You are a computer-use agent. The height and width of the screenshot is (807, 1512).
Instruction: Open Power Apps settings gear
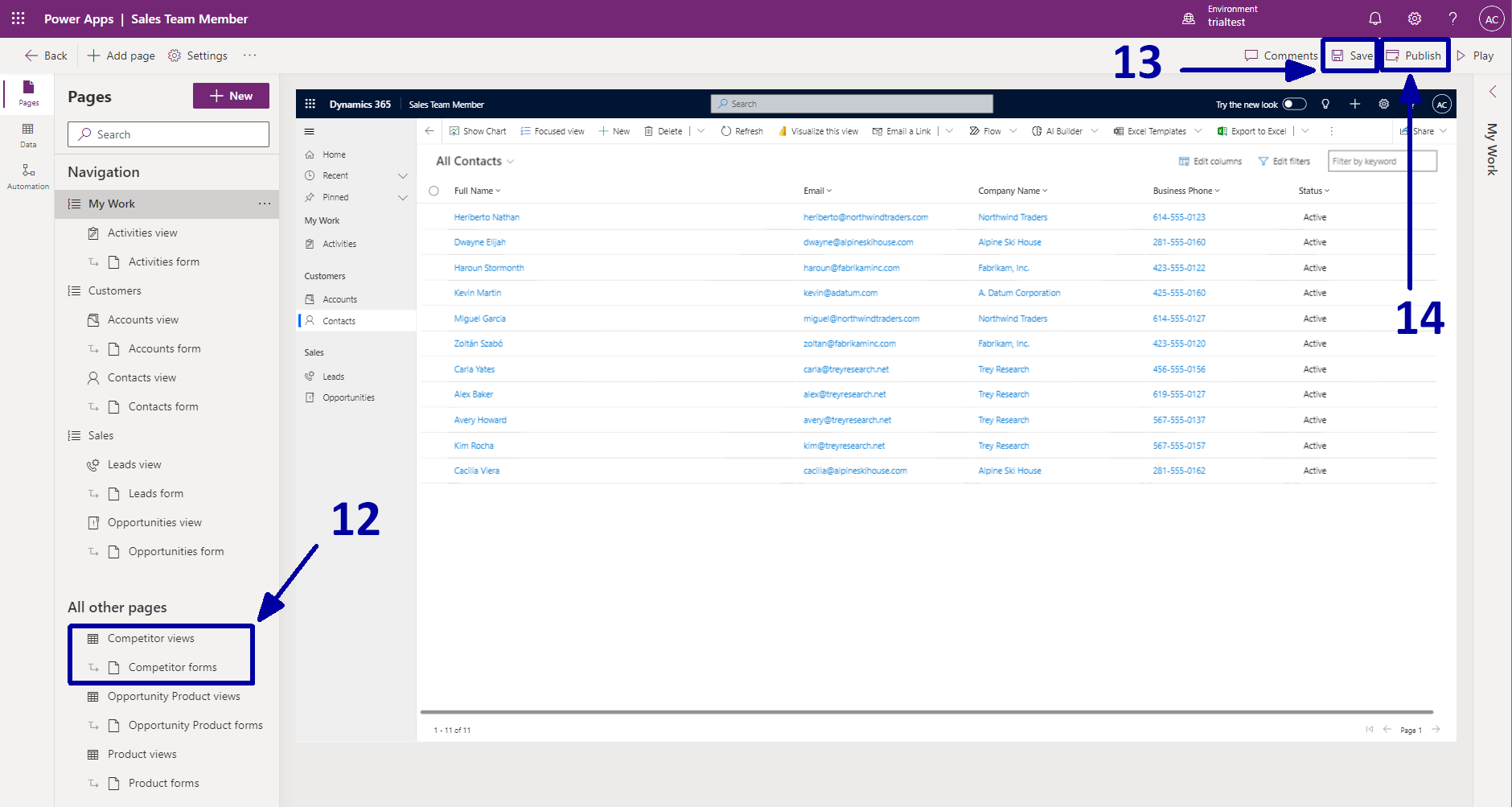(1415, 19)
